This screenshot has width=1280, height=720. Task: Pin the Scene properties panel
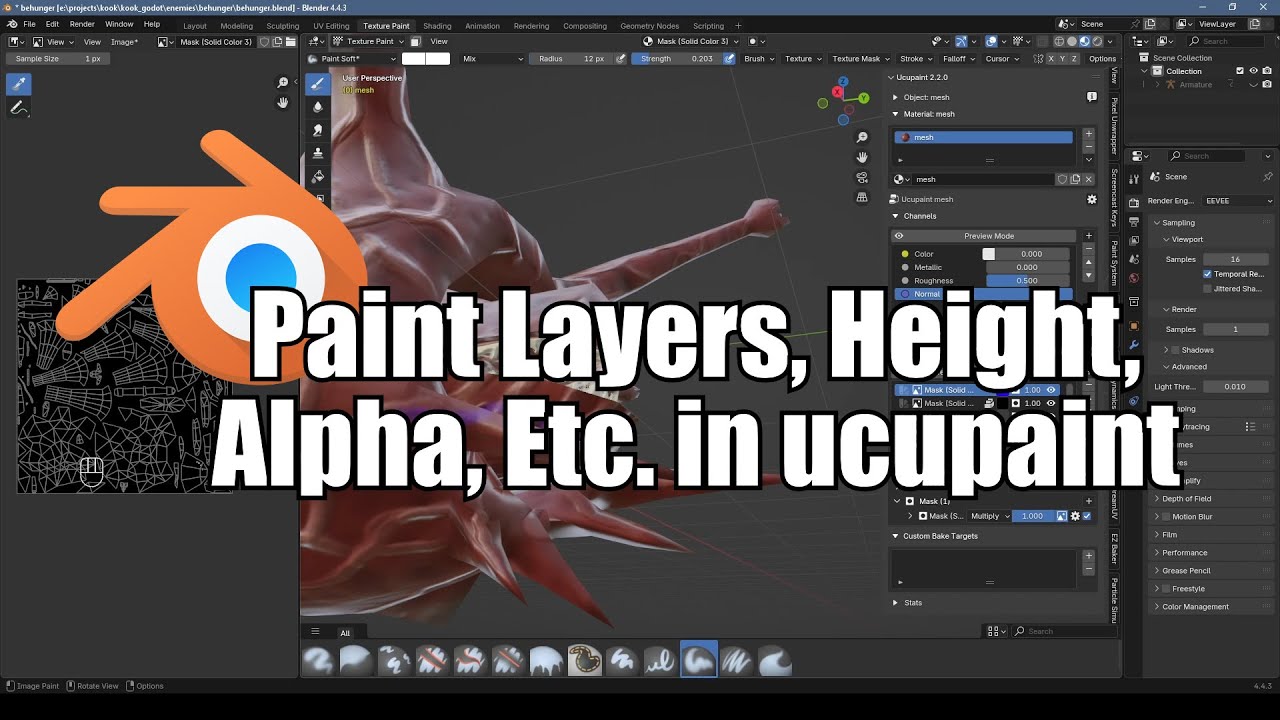[1267, 177]
